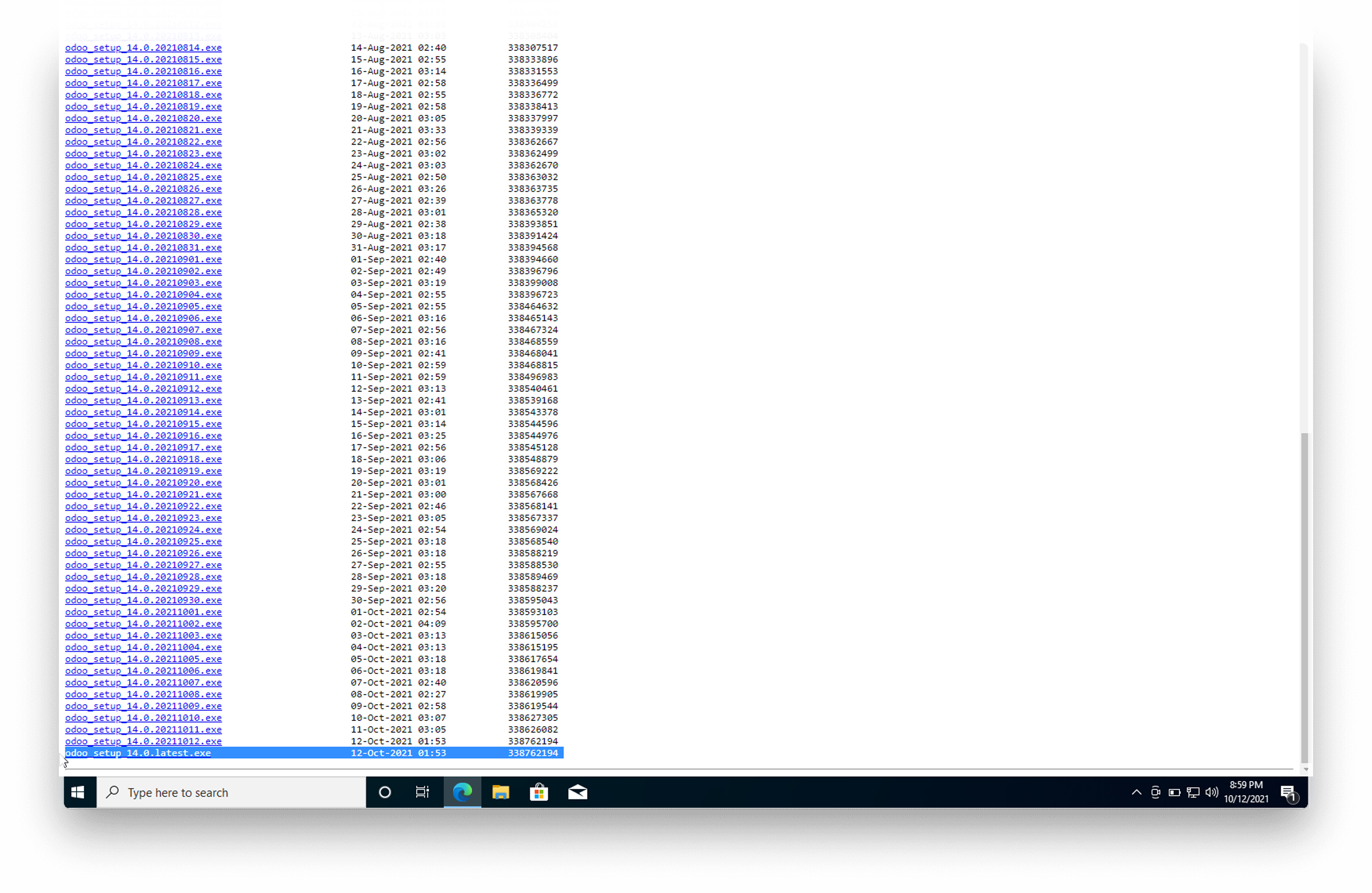The width and height of the screenshot is (1372, 893).
Task: Download odoo_setup_14.0.latest.exe
Action: click(x=138, y=752)
